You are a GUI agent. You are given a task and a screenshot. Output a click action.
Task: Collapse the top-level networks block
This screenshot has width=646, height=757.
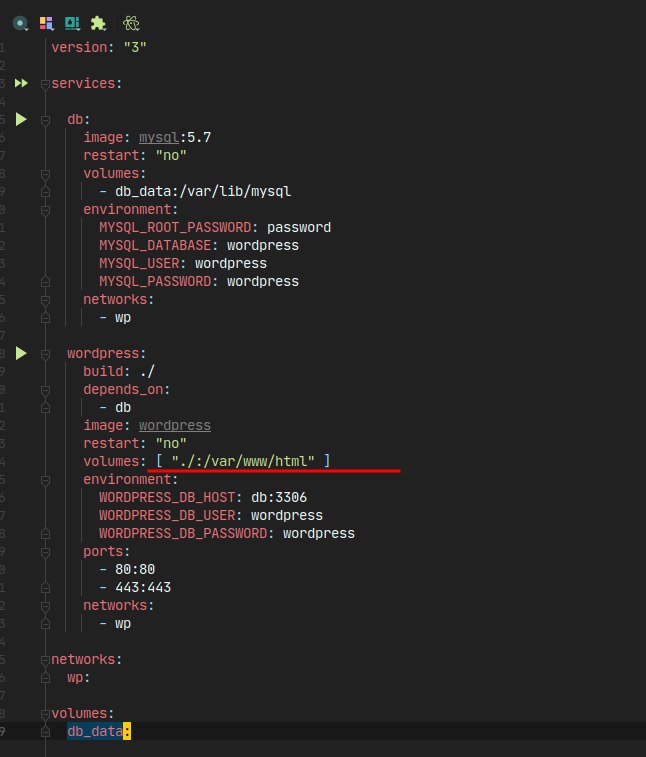tap(45, 660)
